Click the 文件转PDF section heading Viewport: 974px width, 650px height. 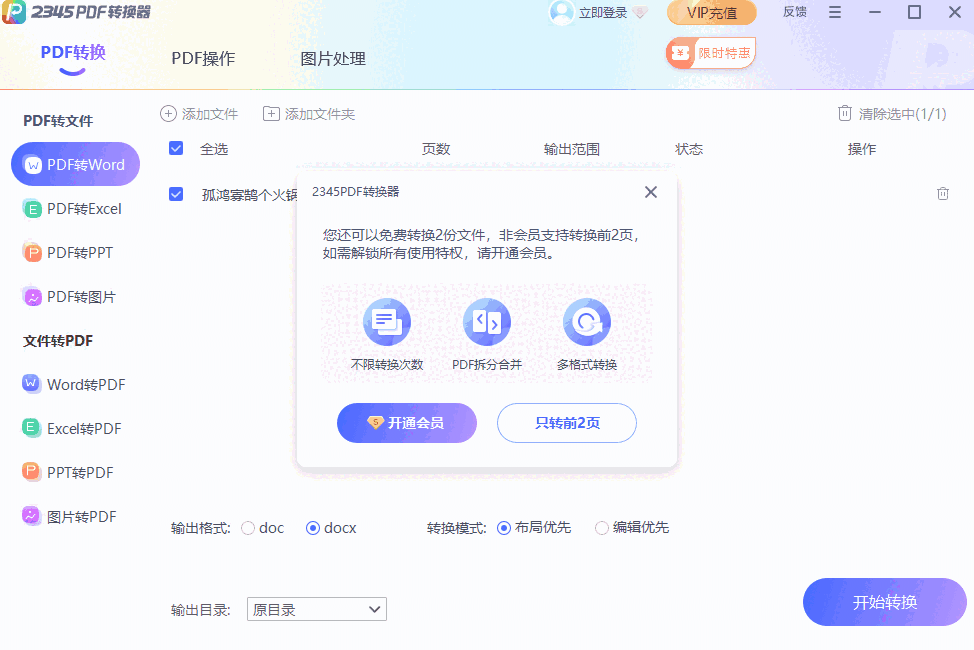[x=58, y=341]
